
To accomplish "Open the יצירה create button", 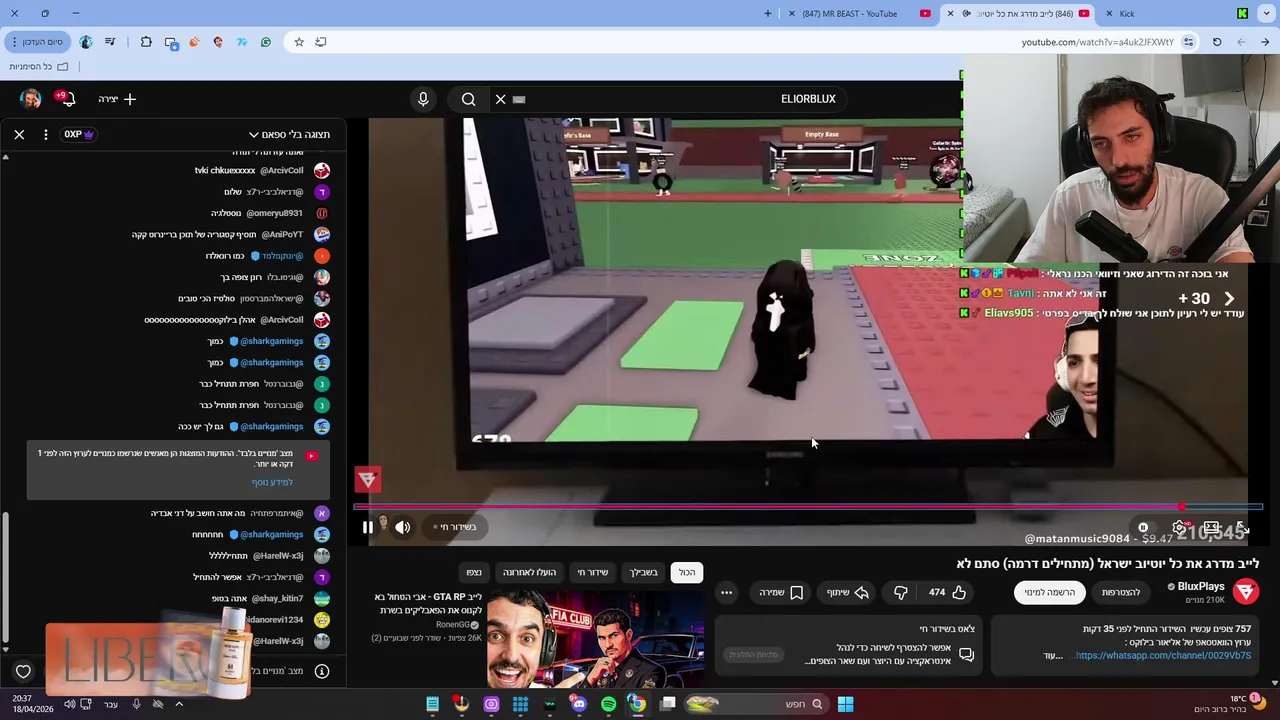I will pyautogui.click(x=117, y=99).
